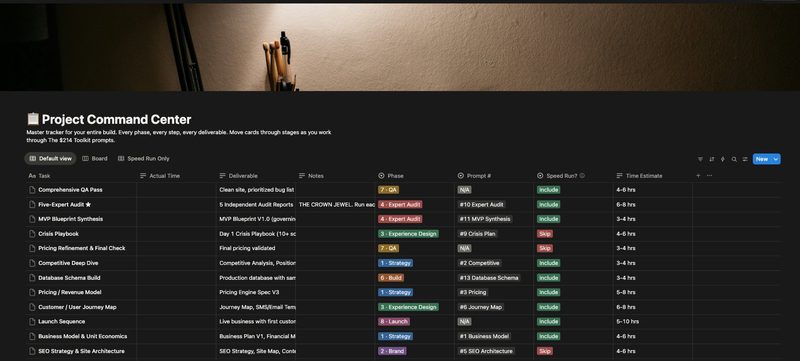Click info icon next to Speed Run? header
The image size is (800, 361).
point(582,175)
